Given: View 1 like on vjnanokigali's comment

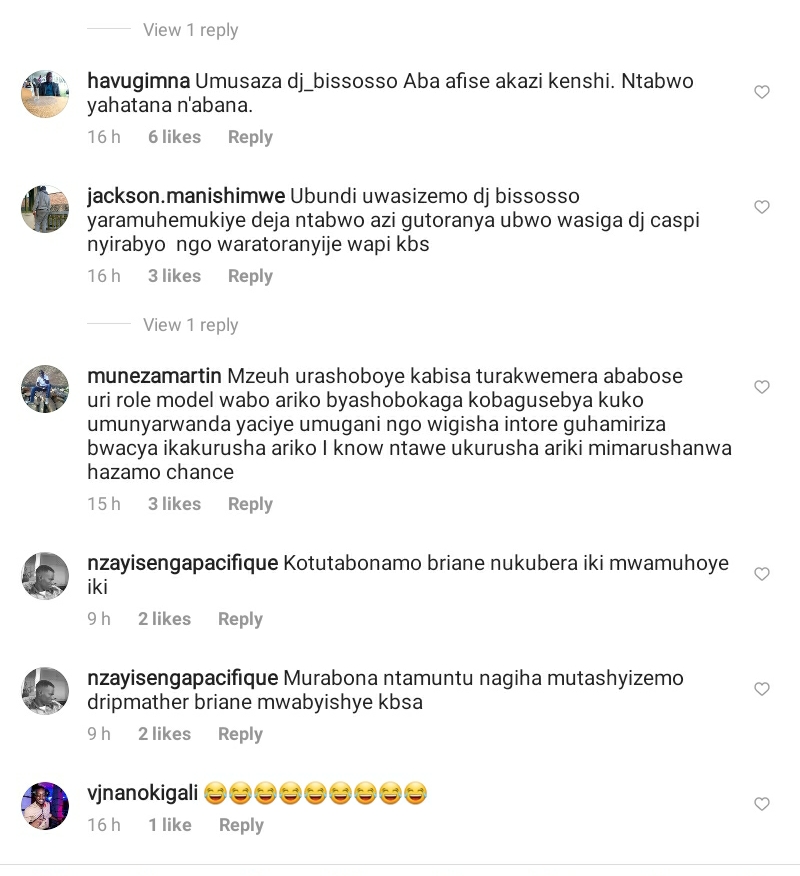Looking at the screenshot, I should [170, 825].
